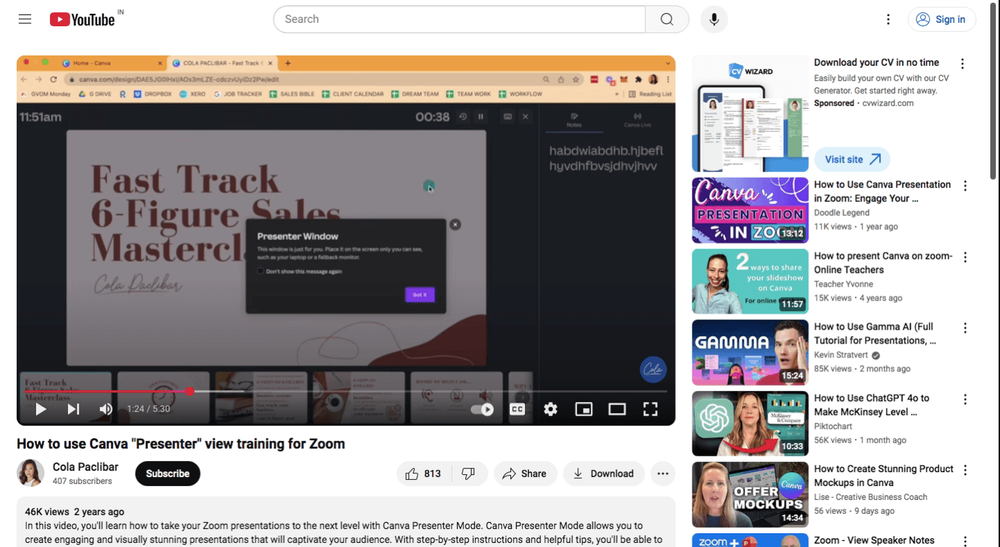Open Gamma AI tutorial thumbnail

point(750,353)
